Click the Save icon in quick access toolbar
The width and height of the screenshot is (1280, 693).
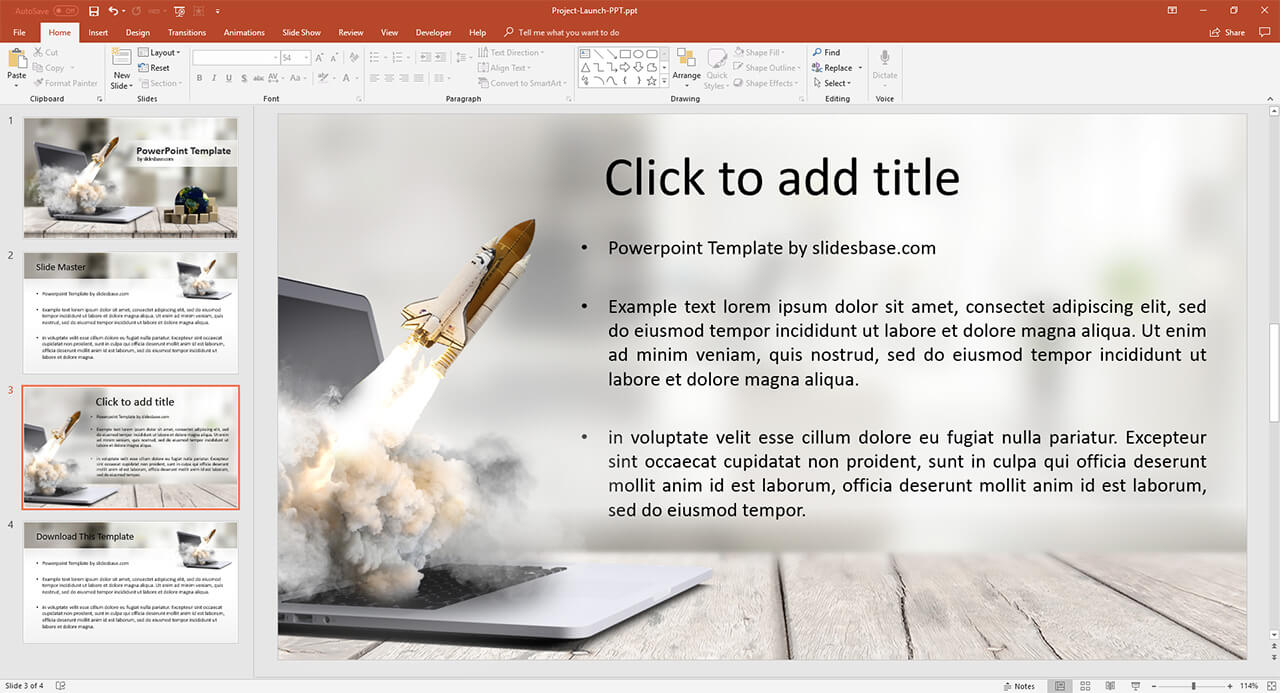click(x=94, y=11)
